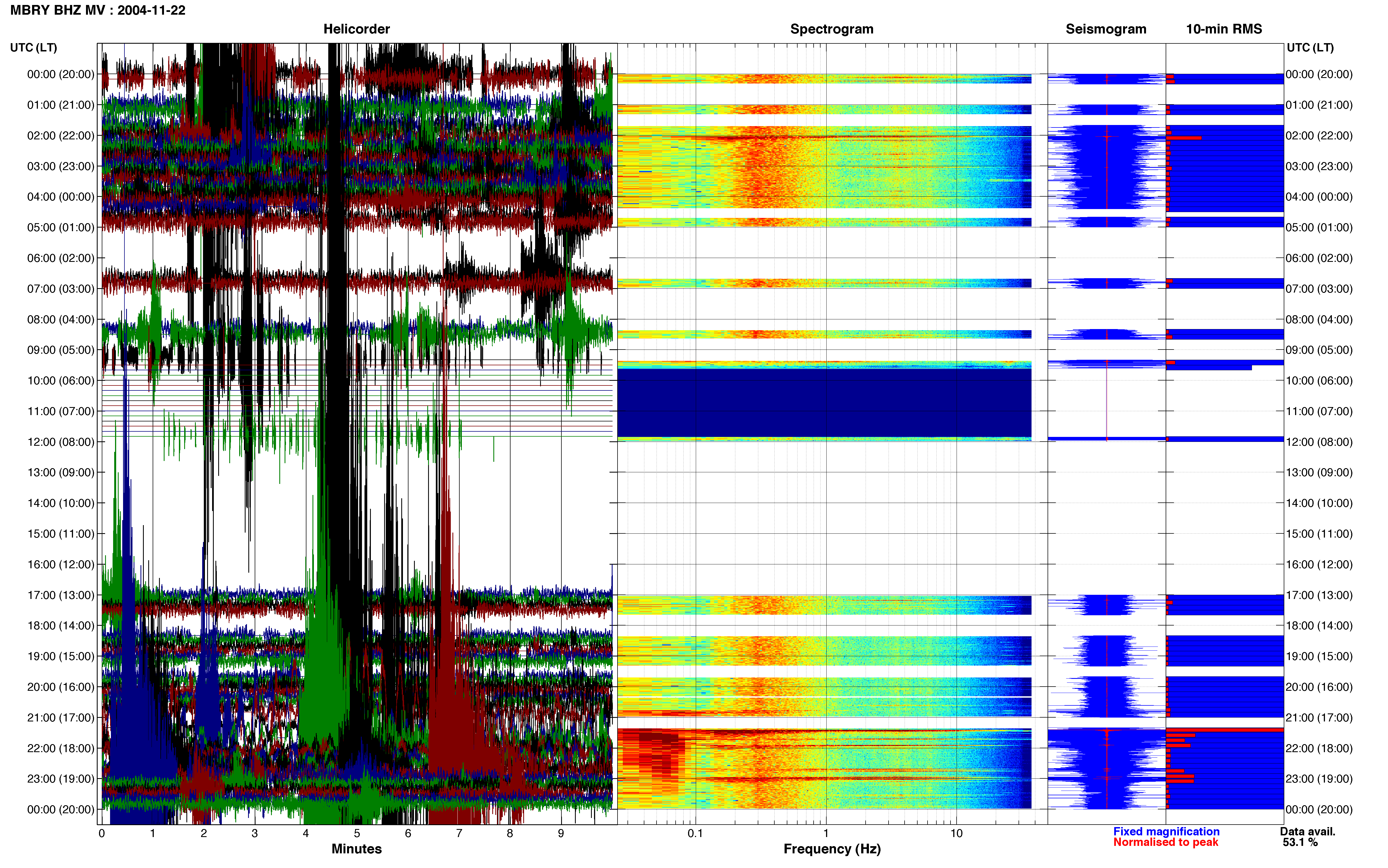Click the '9' minute tick label
The image size is (1388, 868).
561,833
